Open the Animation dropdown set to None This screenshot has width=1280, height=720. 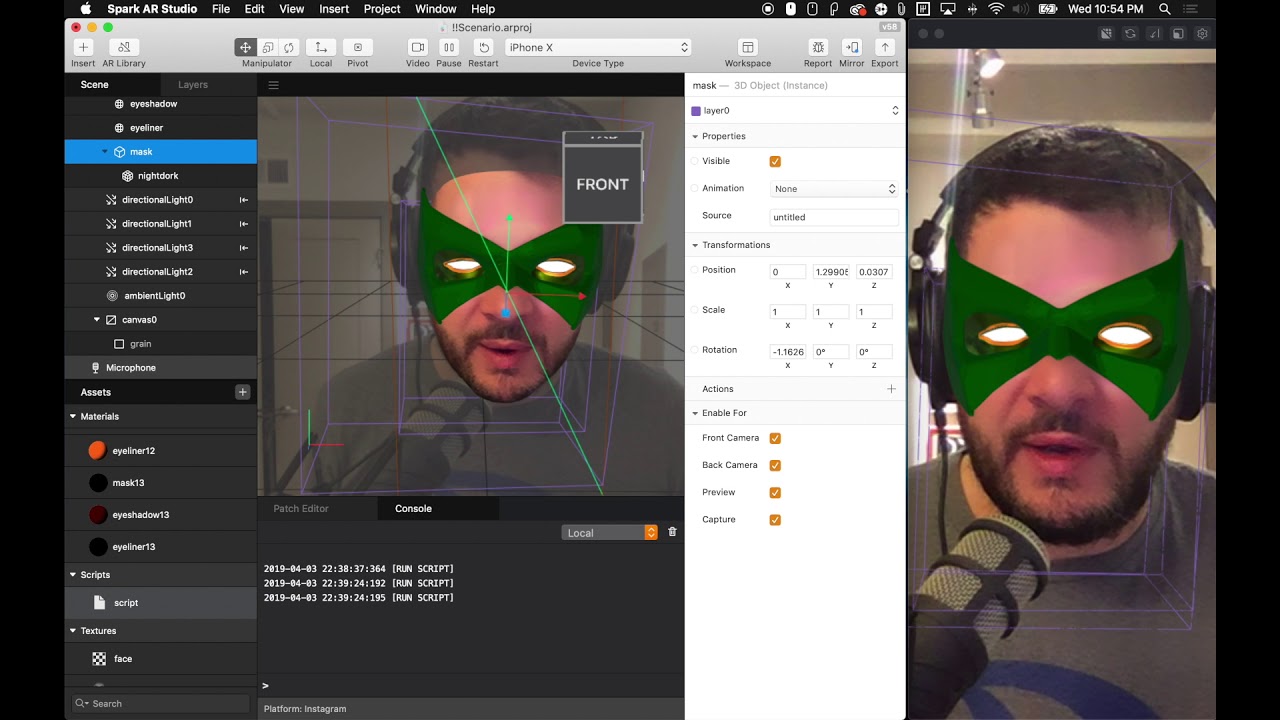(x=834, y=189)
